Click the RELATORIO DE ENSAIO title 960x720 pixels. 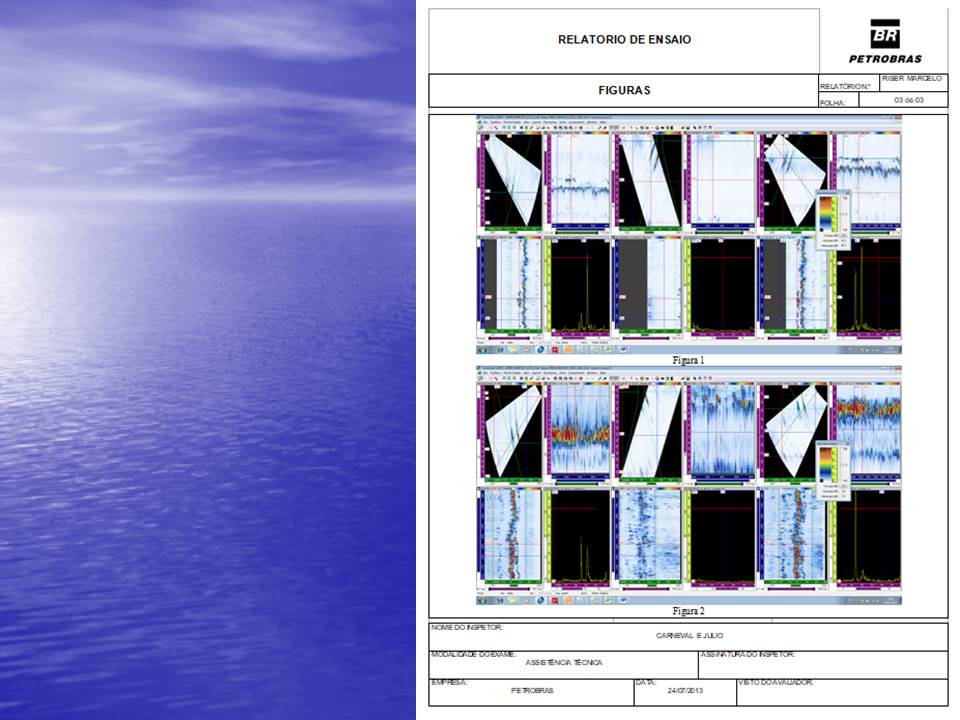pyautogui.click(x=624, y=40)
